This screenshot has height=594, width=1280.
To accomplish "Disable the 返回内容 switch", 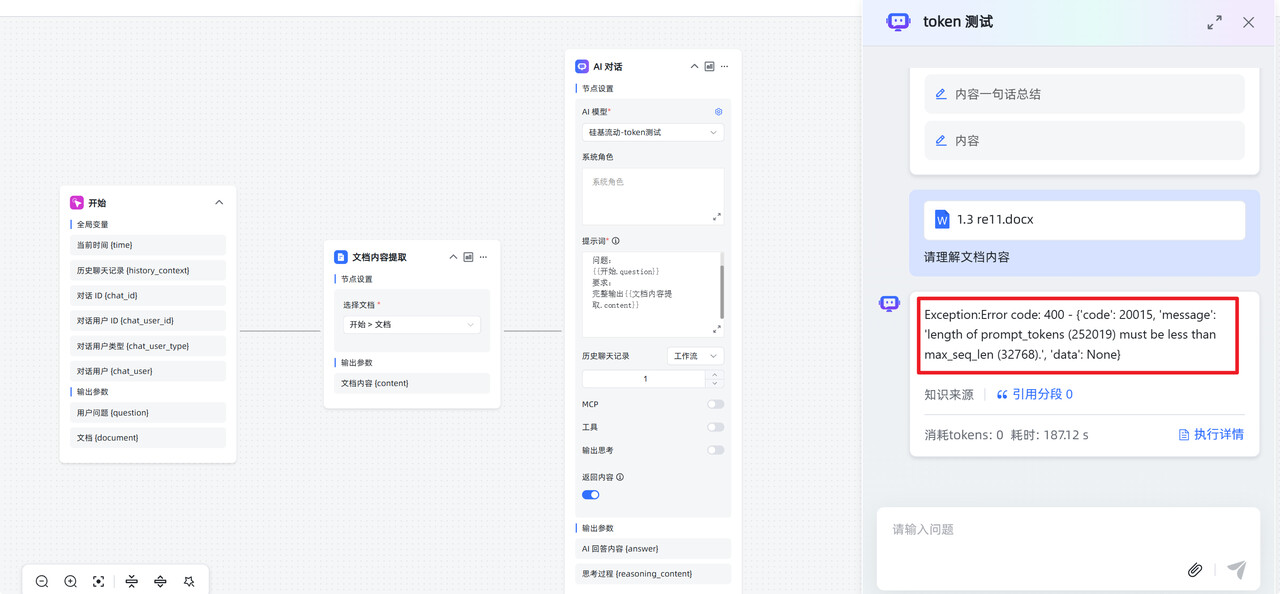I will tap(591, 495).
